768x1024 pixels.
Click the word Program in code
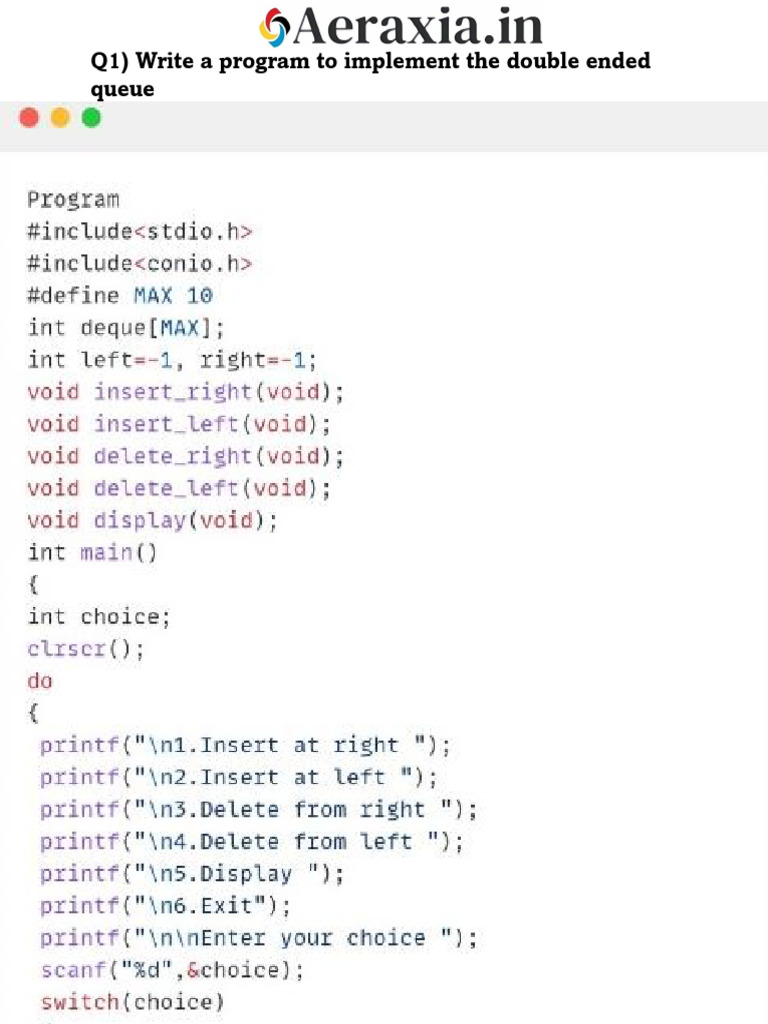pos(73,199)
